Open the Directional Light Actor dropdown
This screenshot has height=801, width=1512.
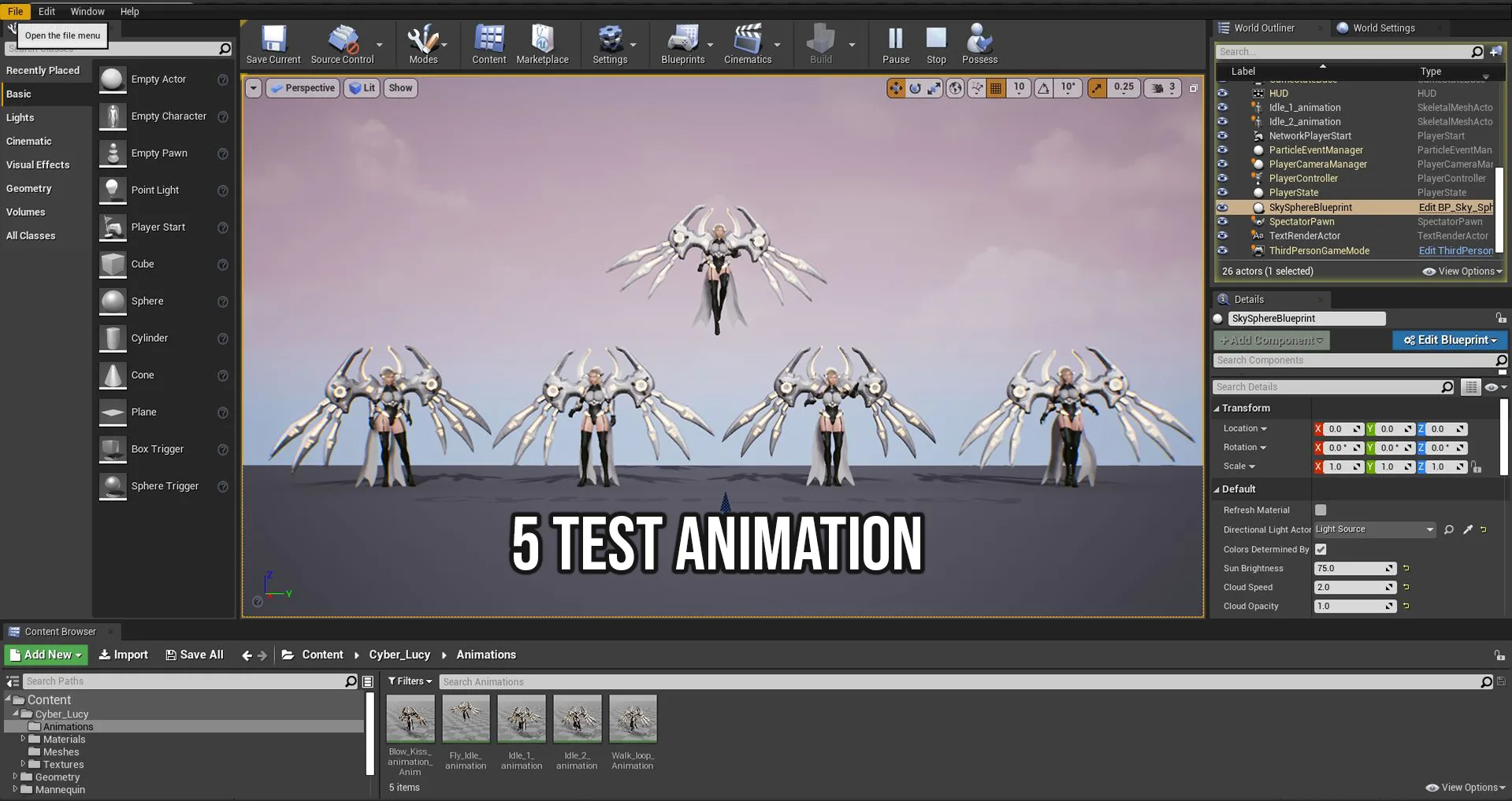point(1375,529)
